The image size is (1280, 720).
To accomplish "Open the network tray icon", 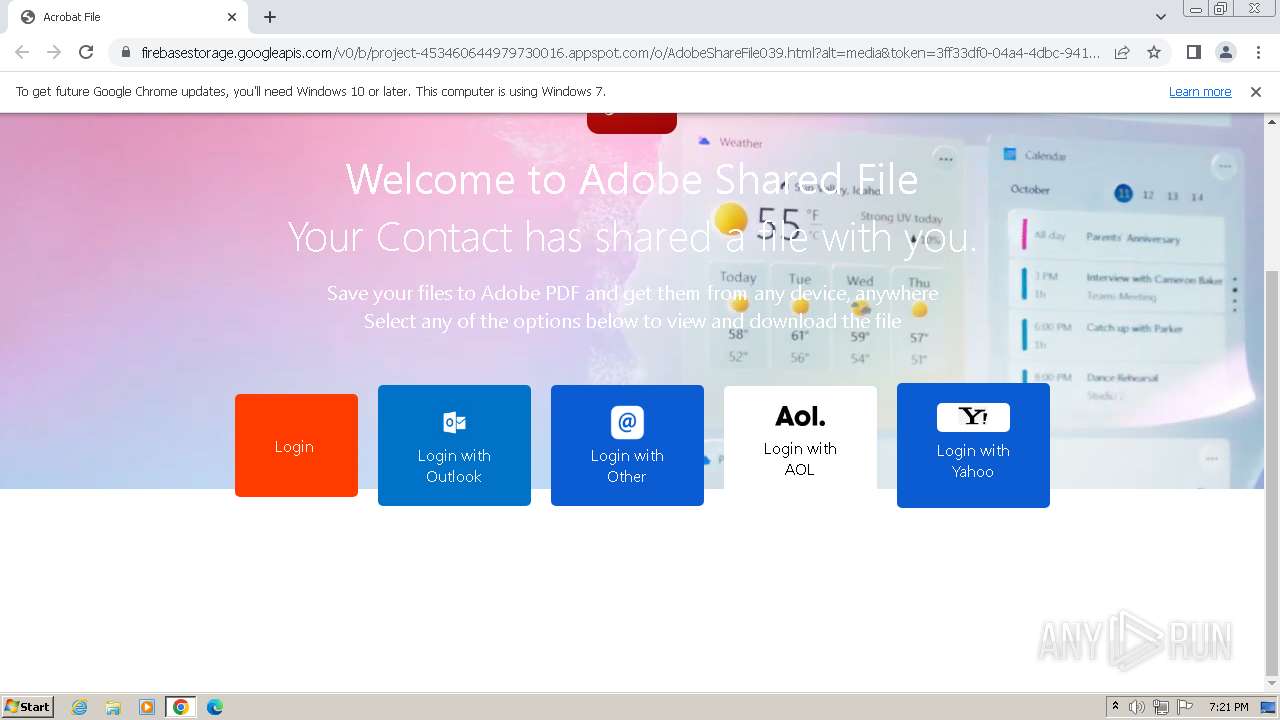I will click(x=1160, y=707).
